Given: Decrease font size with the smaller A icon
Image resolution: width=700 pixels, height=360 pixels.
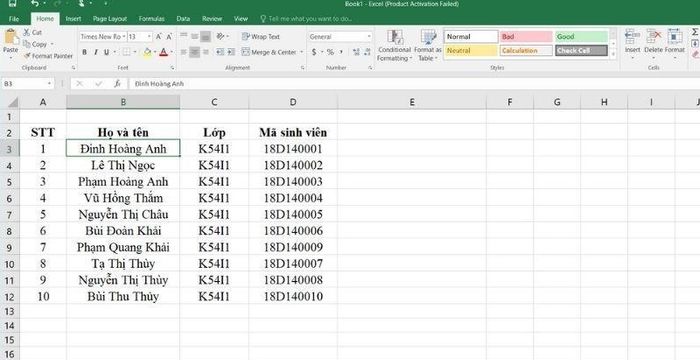Looking at the screenshot, I should 170,37.
